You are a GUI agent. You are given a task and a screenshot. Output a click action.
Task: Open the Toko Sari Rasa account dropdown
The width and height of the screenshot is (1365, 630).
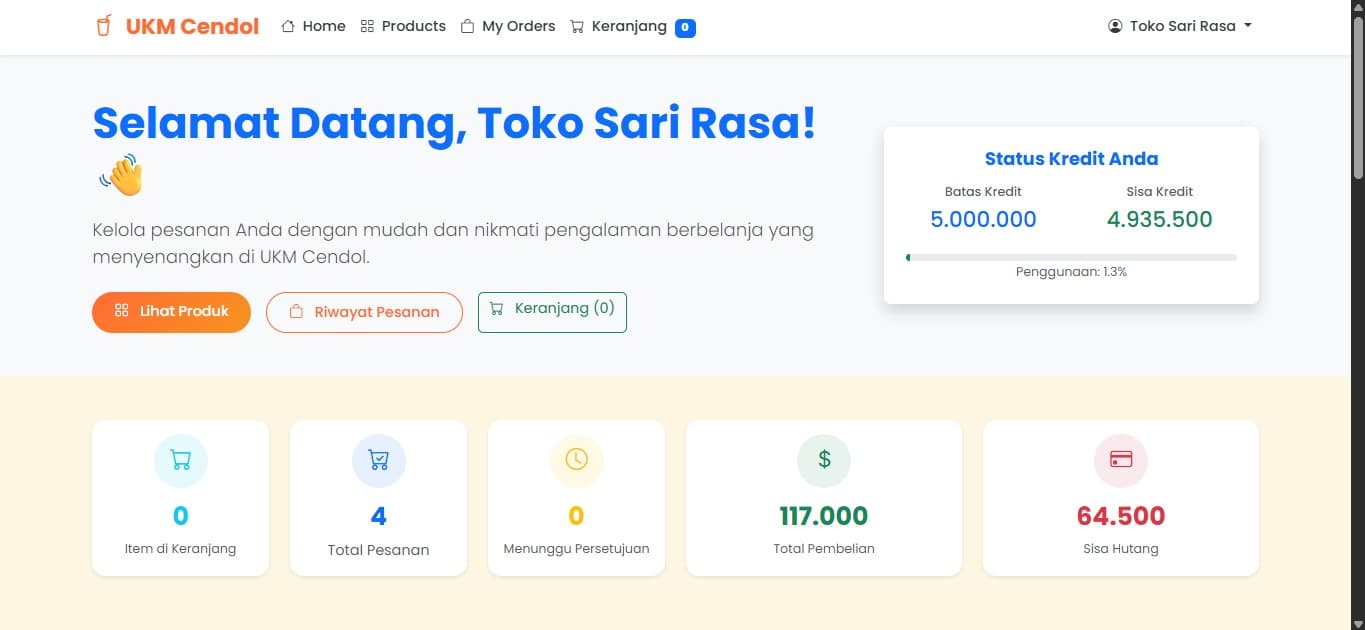1184,26
